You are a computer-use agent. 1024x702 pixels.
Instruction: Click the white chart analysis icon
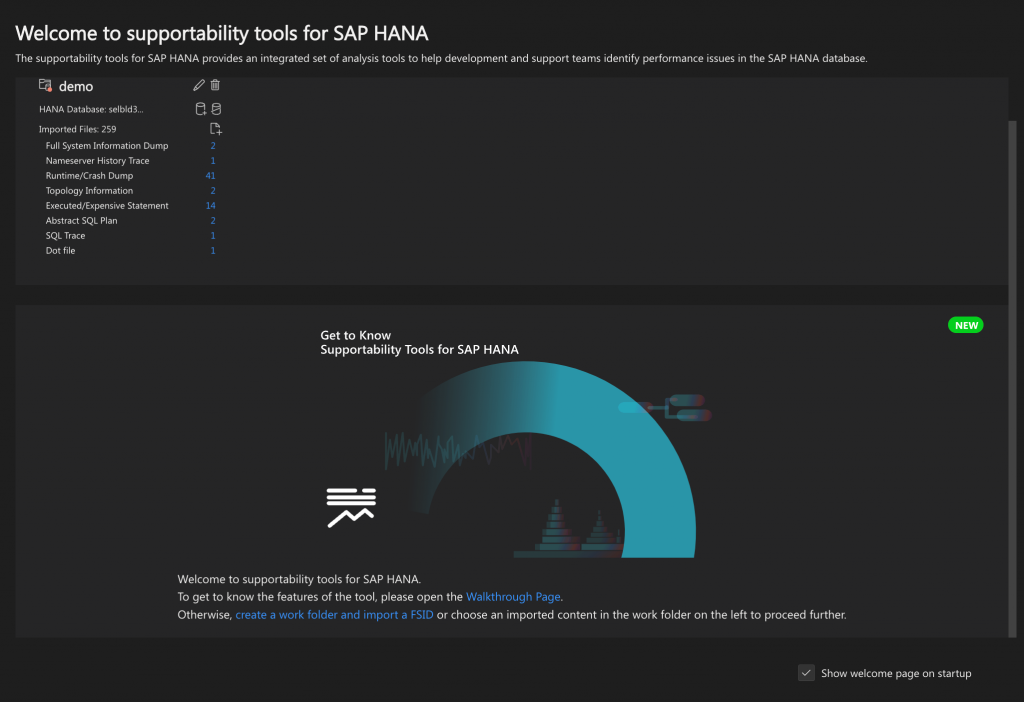point(351,507)
